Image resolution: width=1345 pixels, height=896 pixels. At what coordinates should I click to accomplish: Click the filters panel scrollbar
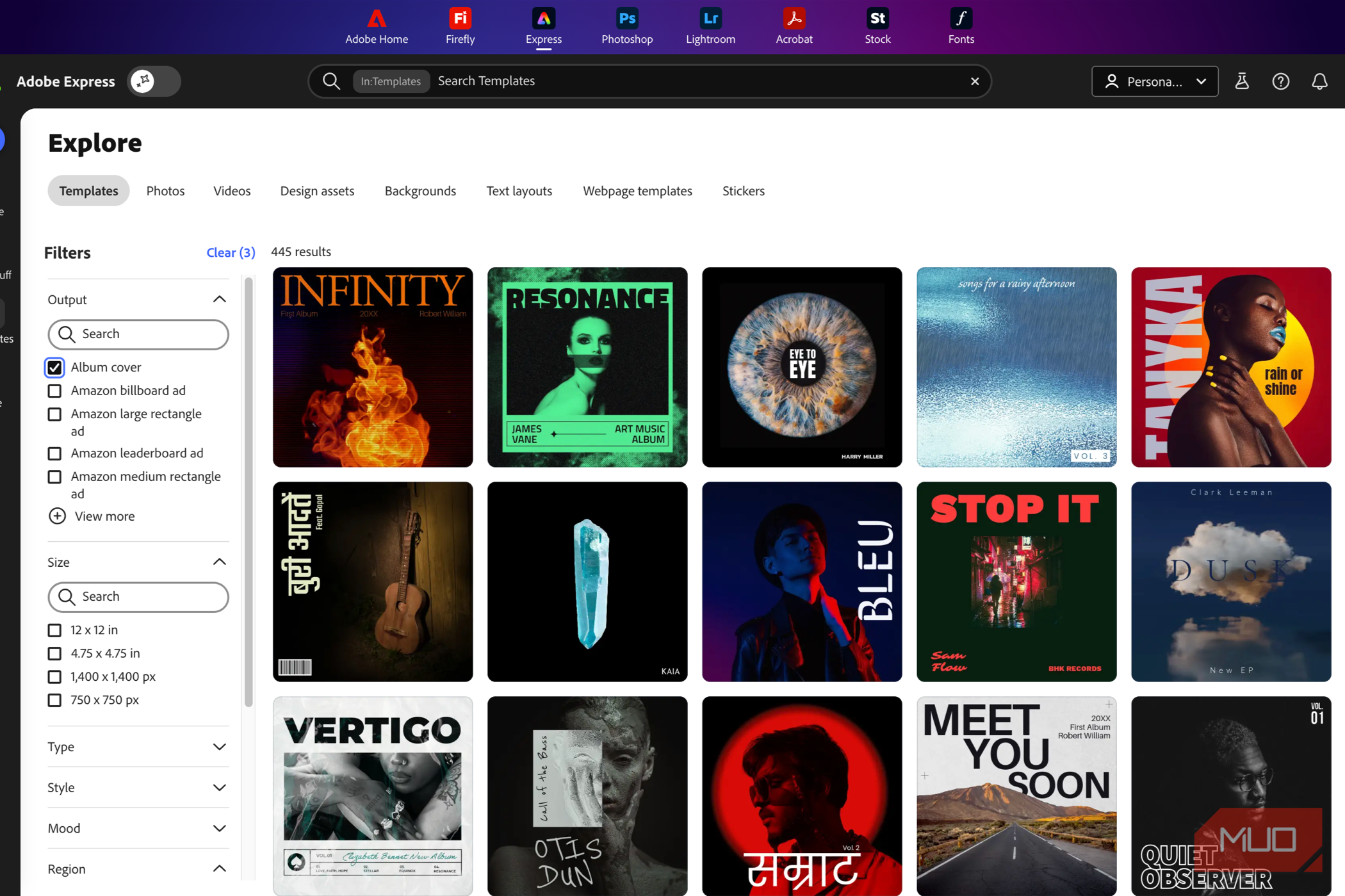(249, 492)
